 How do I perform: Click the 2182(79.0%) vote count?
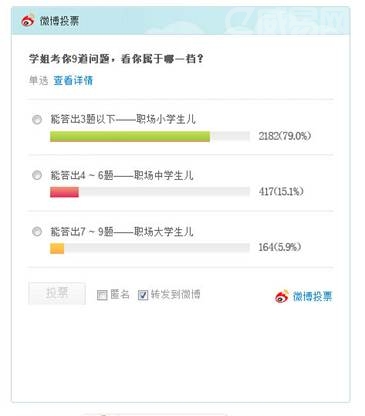click(x=285, y=136)
